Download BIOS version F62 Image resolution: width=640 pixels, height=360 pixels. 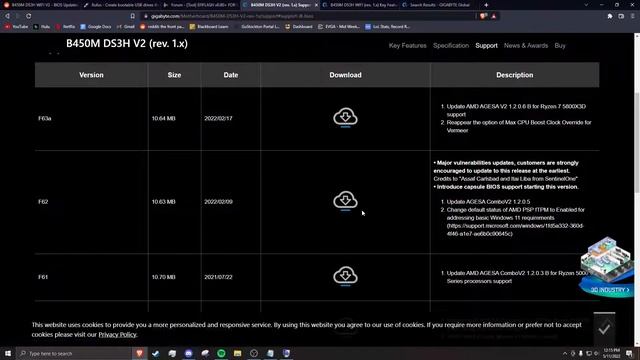click(345, 201)
